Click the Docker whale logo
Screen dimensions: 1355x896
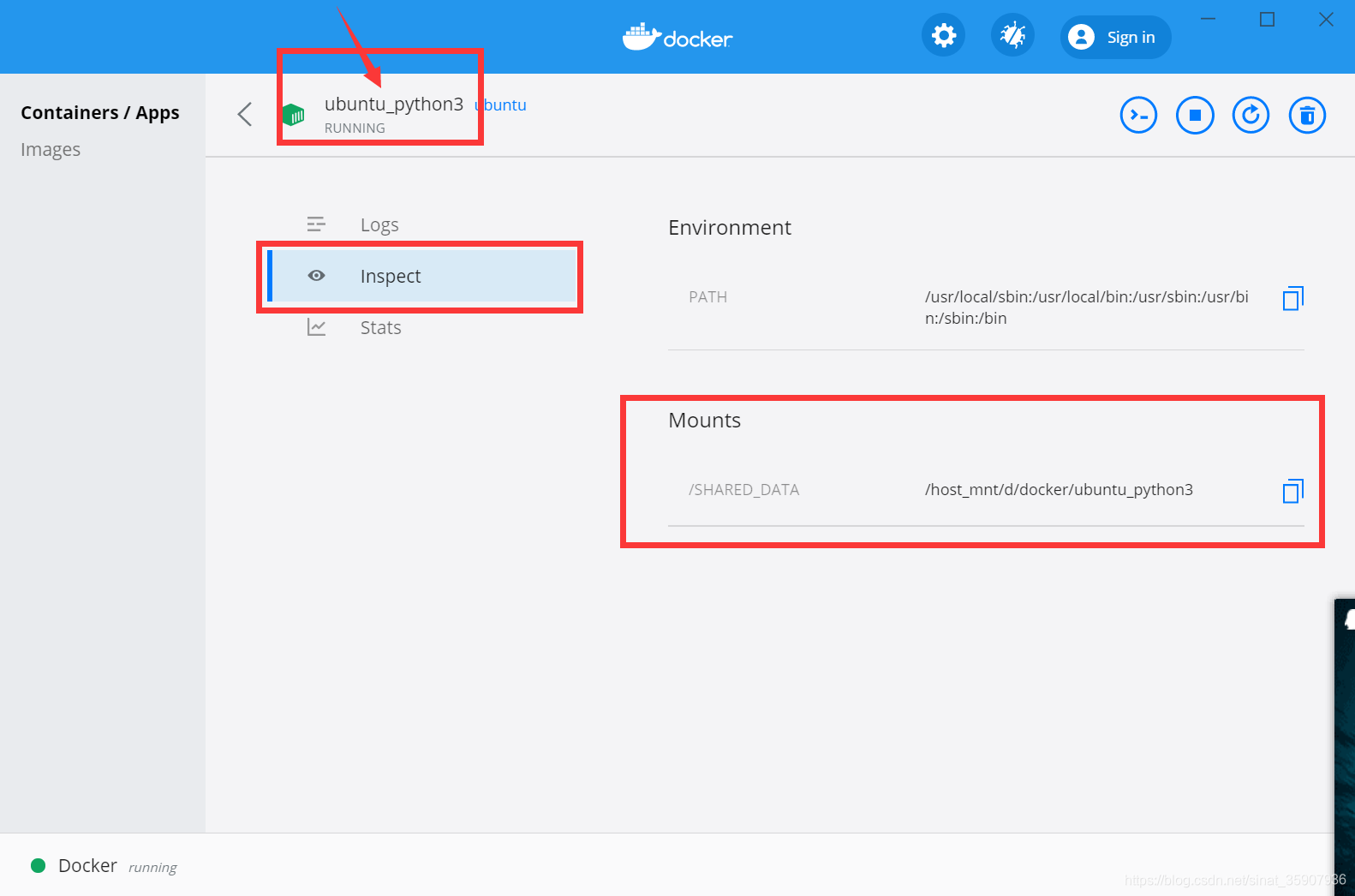(677, 37)
